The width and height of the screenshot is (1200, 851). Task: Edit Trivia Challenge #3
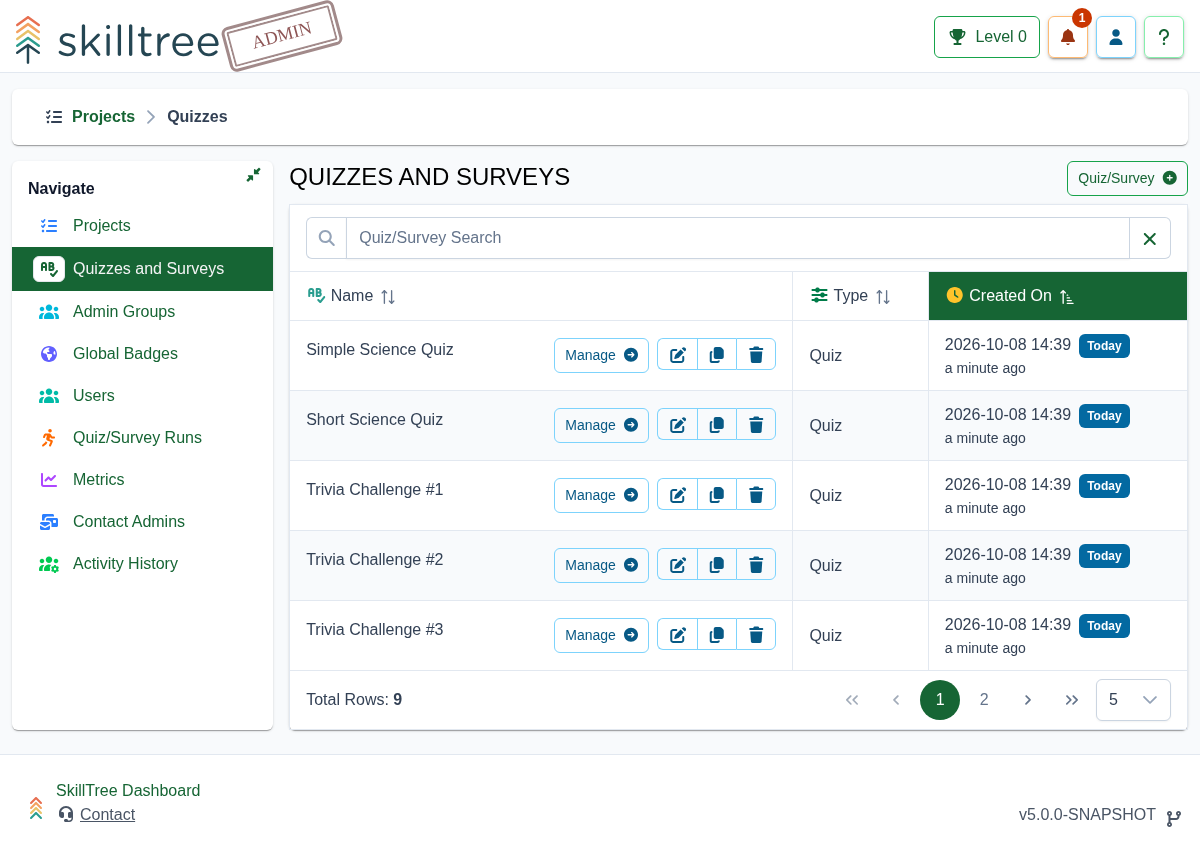point(677,634)
